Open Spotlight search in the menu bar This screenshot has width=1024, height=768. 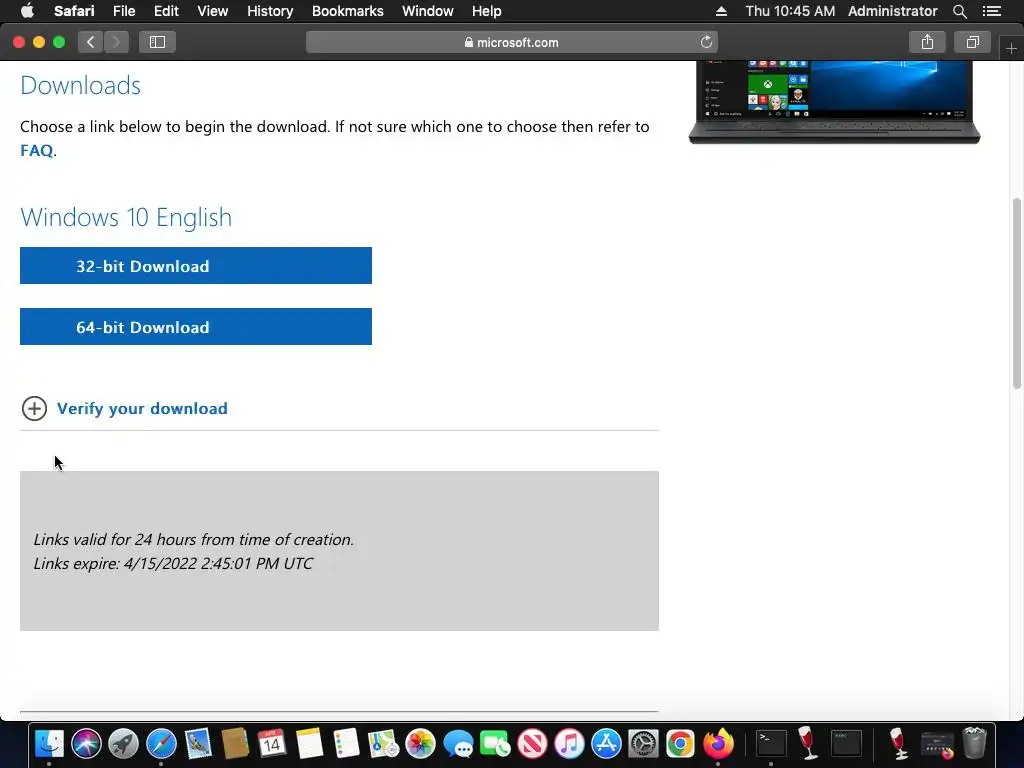click(x=959, y=11)
